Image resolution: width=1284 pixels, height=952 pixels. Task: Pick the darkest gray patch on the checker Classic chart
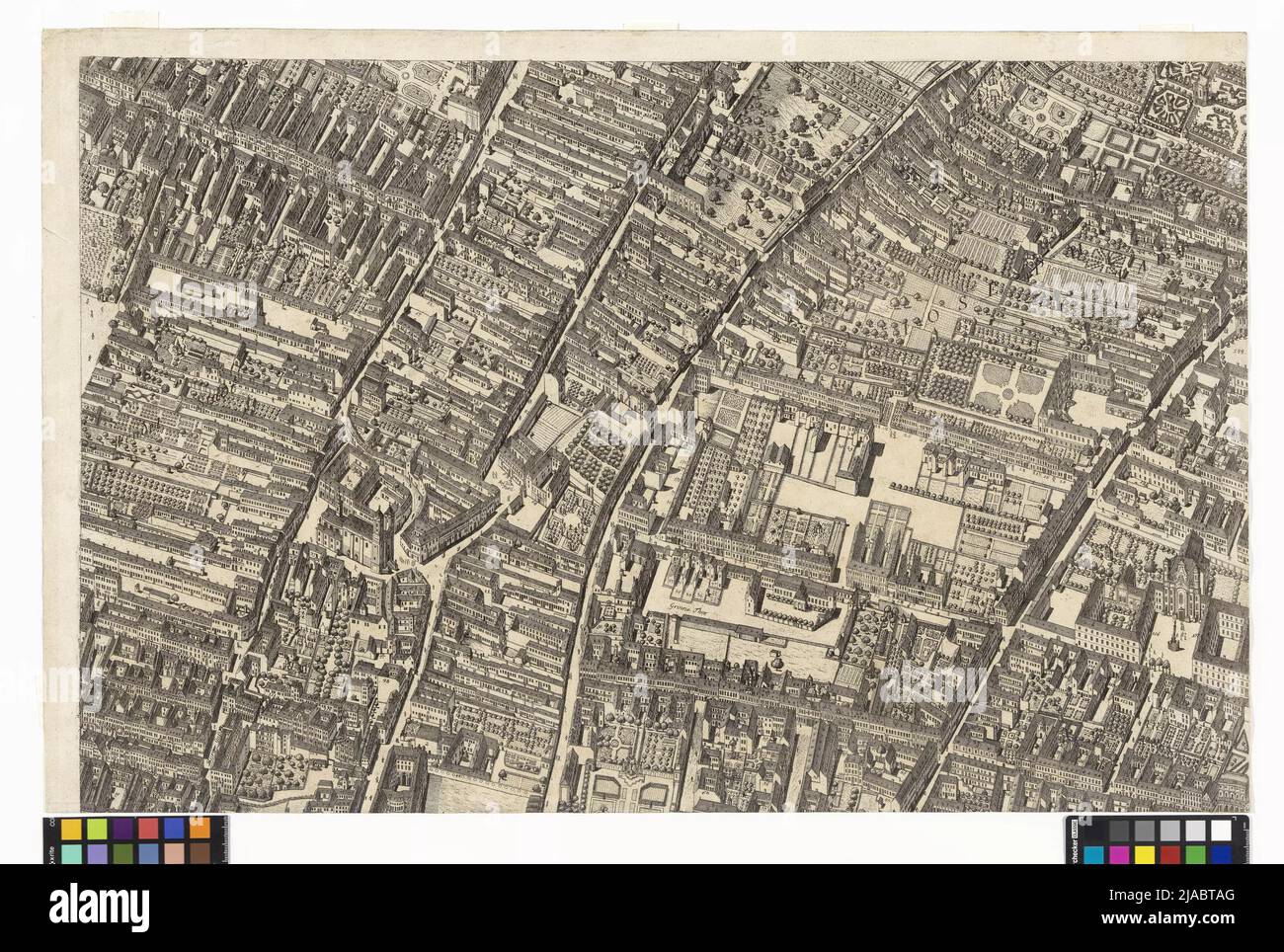1119,831
